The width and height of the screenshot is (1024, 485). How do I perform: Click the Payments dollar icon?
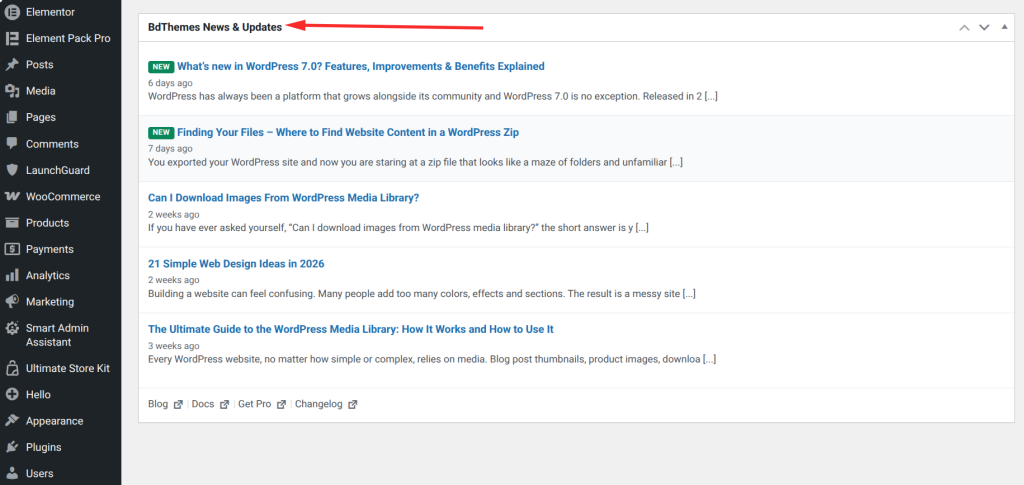(x=11, y=249)
